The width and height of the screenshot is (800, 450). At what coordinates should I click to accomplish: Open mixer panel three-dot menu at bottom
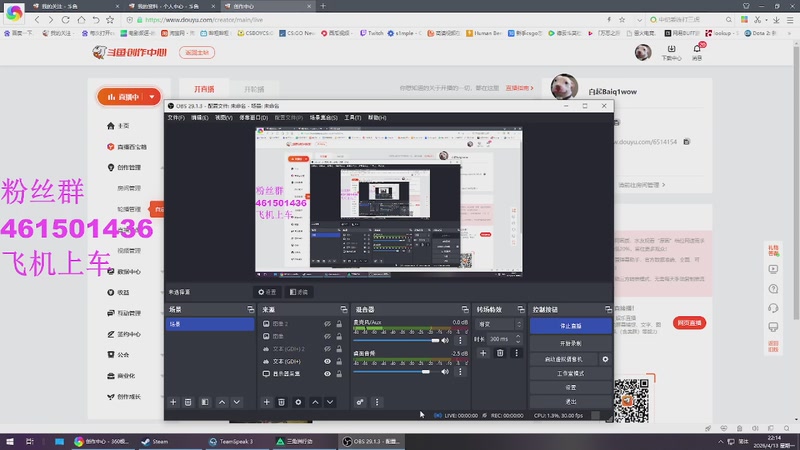click(x=377, y=402)
